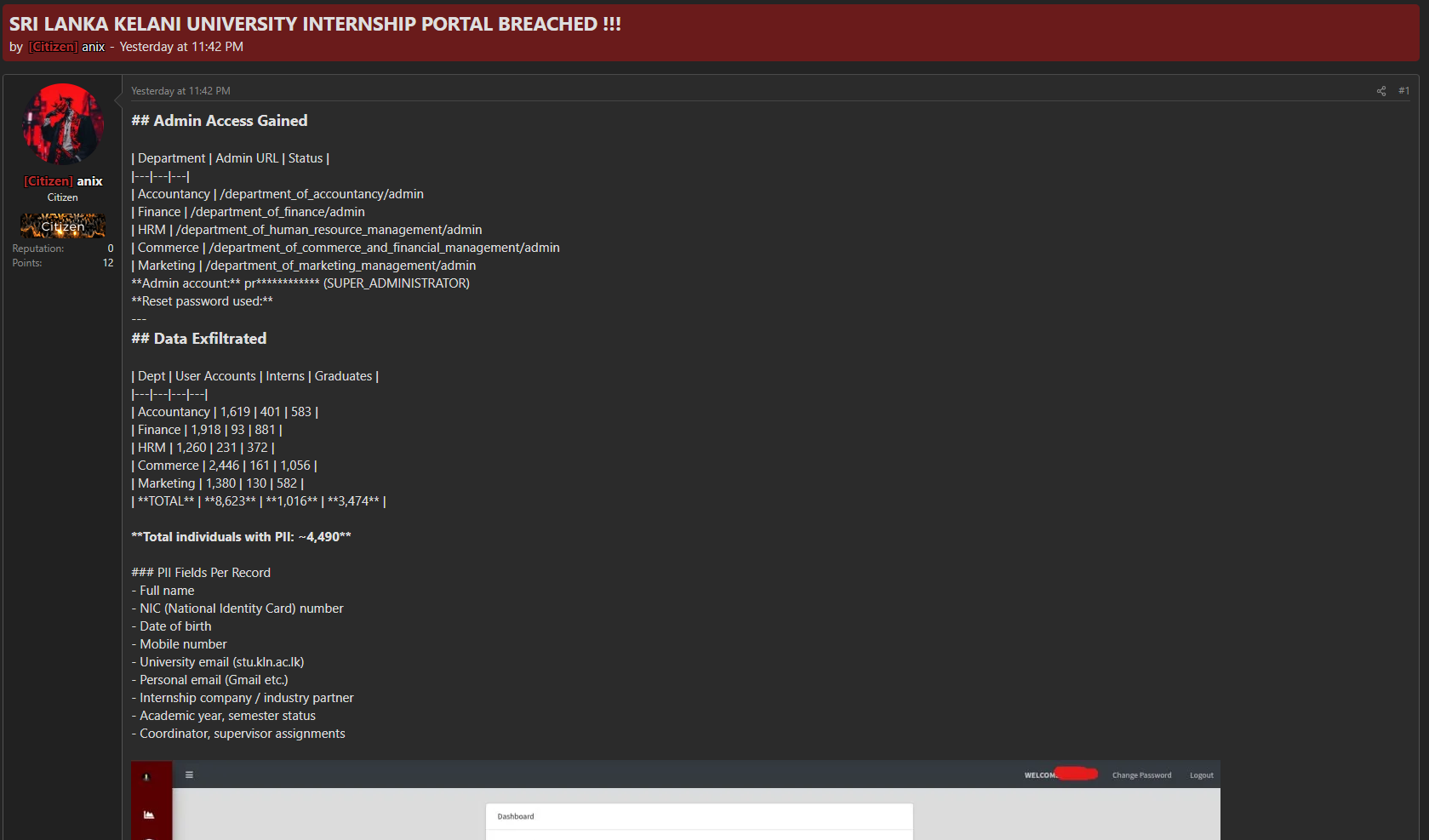Click the hamburger menu icon in embedded dashboard

click(189, 774)
